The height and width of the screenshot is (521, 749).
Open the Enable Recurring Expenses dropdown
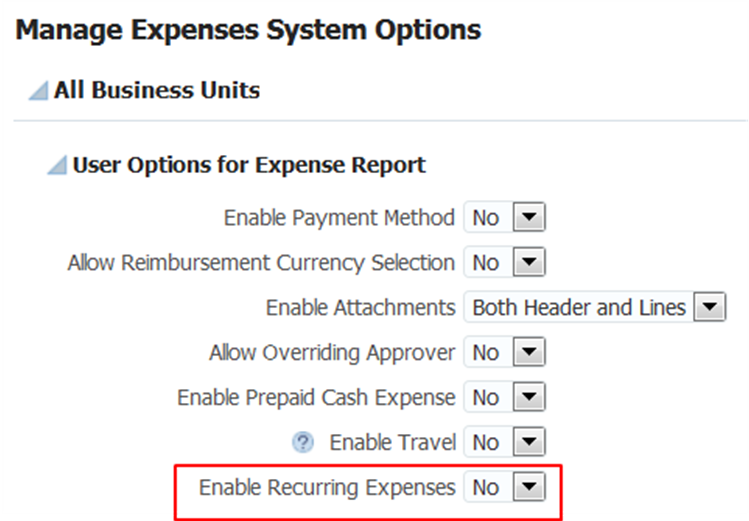coord(531,487)
